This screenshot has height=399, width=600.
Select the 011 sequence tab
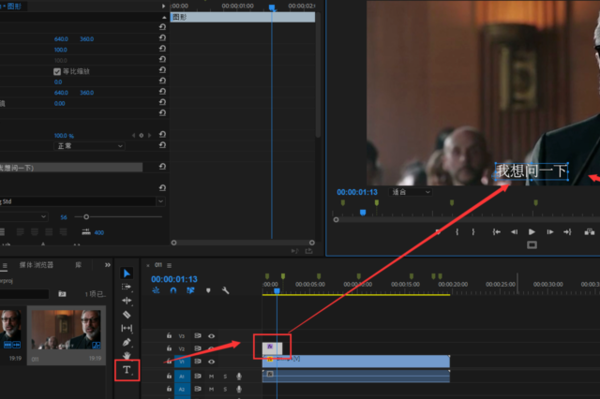(x=158, y=265)
